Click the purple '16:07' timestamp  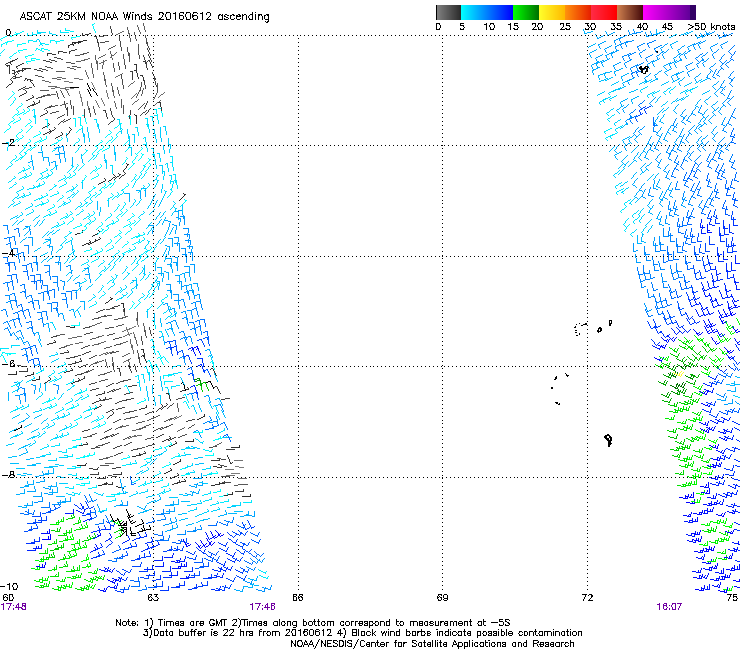pos(669,607)
